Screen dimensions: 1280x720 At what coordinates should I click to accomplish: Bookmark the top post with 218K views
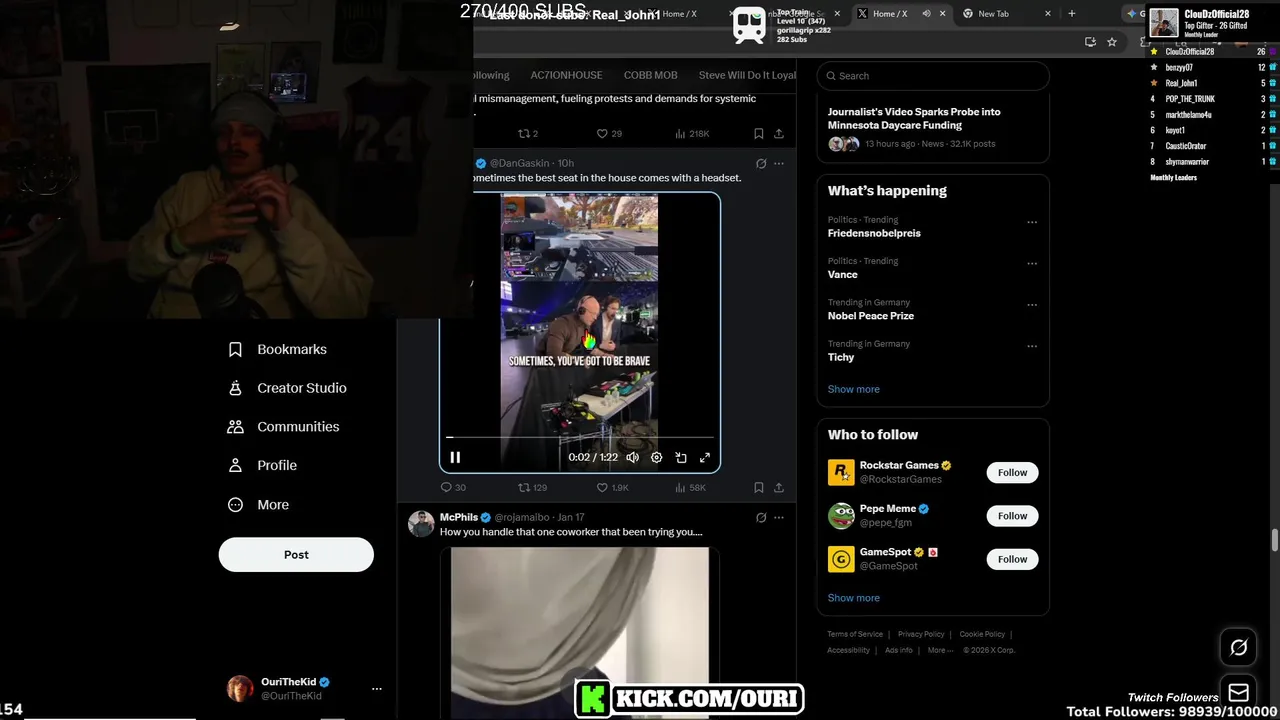(x=758, y=133)
